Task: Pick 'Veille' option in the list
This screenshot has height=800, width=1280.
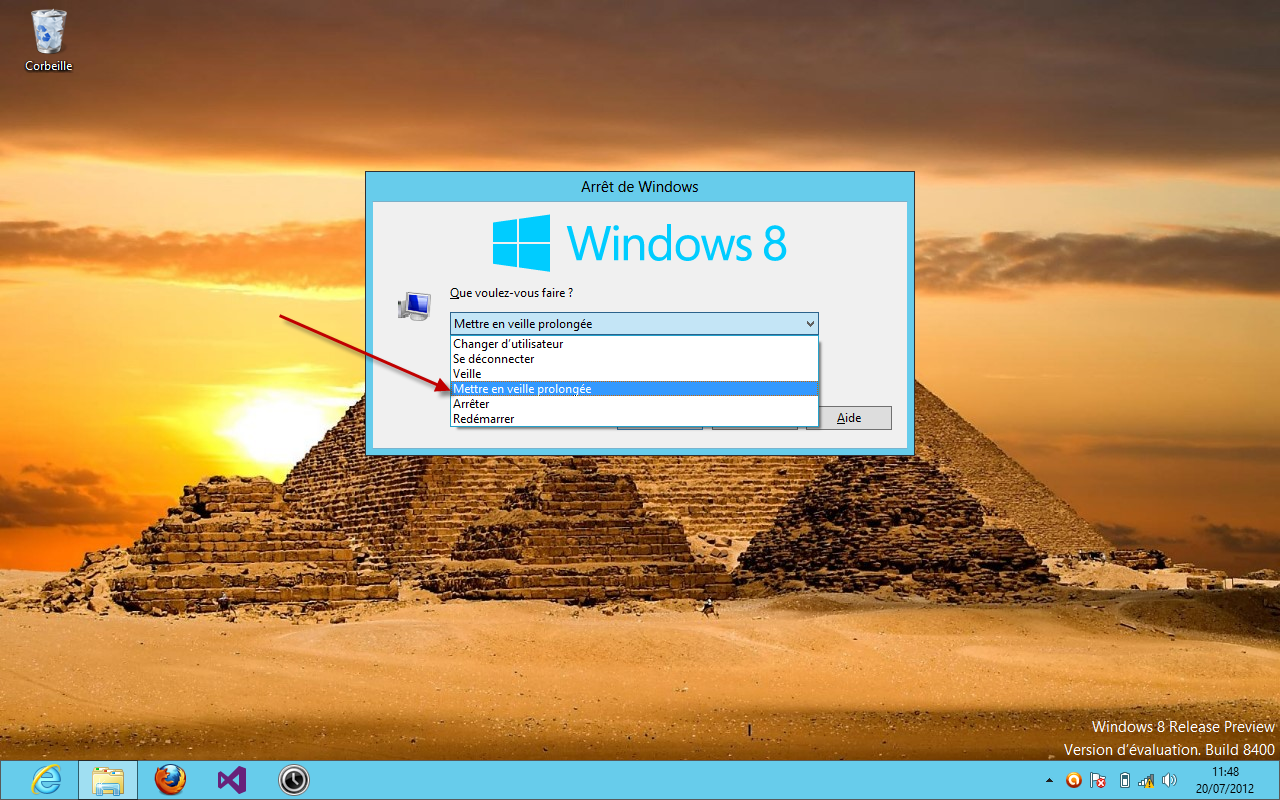Action: (634, 374)
